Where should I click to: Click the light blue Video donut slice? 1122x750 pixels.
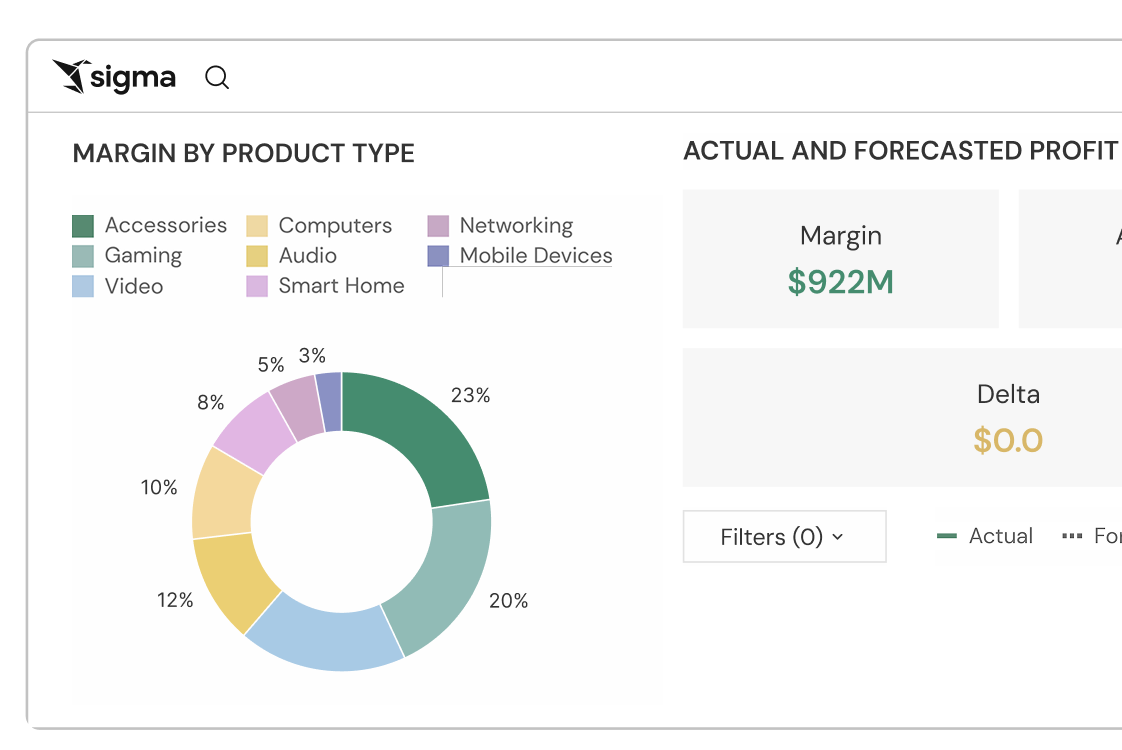318,634
